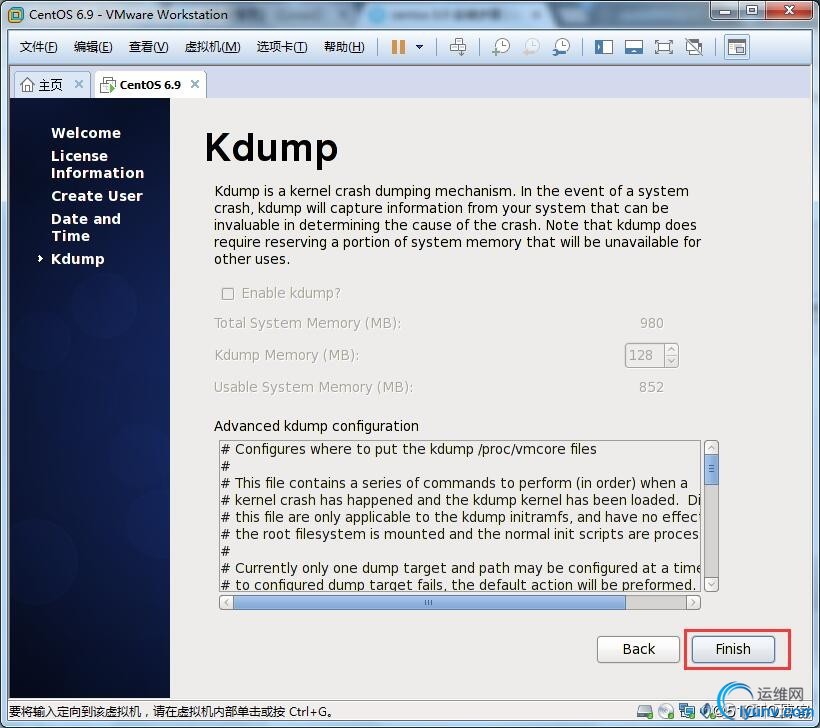Switch to Unity mode icon
The image size is (820, 728).
pos(694,47)
